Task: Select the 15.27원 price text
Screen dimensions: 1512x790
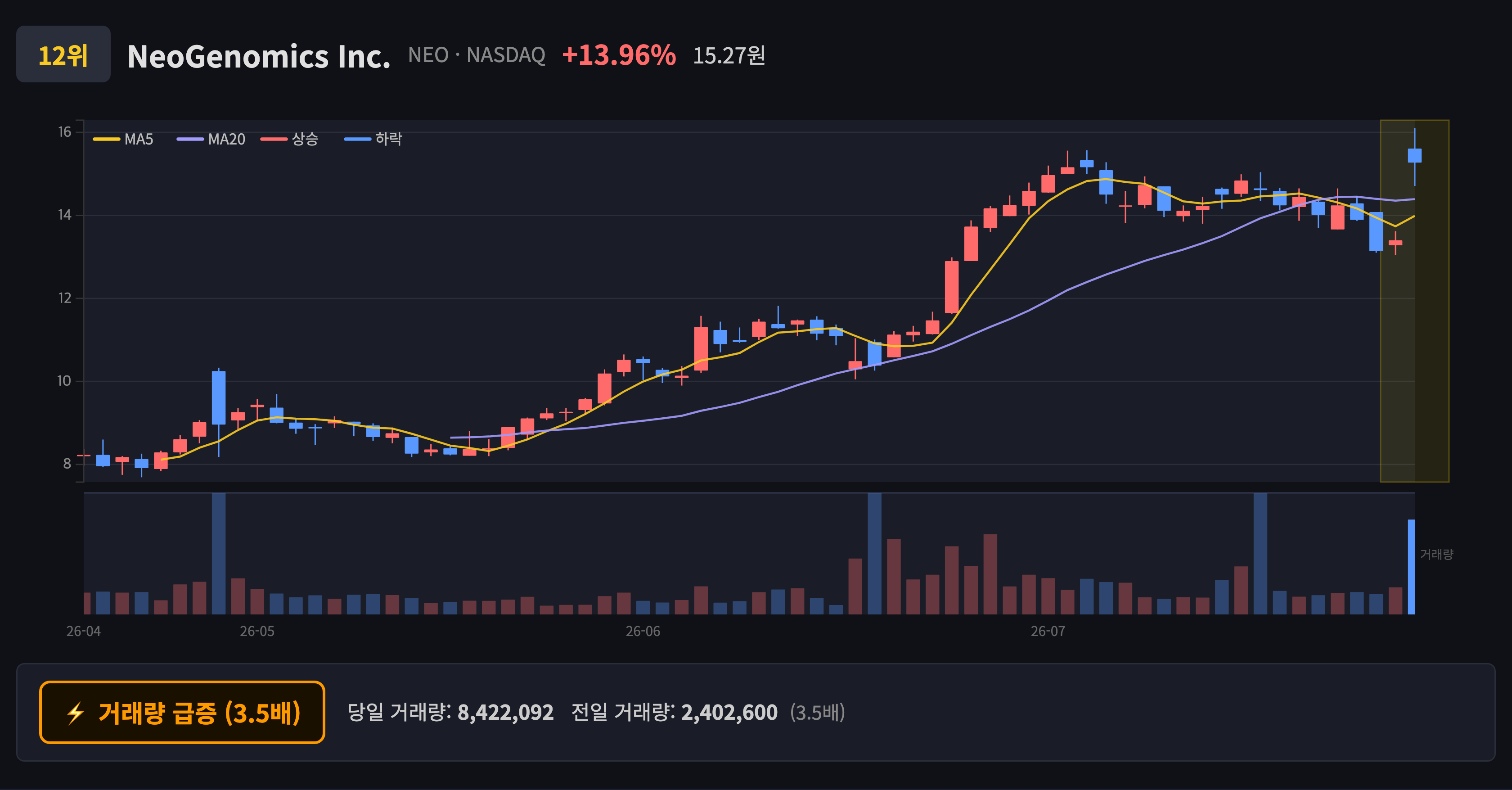Action: 729,55
